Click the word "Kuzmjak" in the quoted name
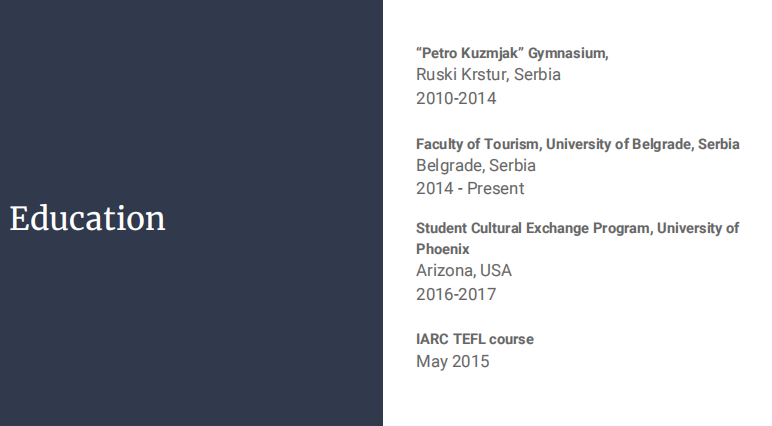Image resolution: width=772 pixels, height=426 pixels. 490,54
